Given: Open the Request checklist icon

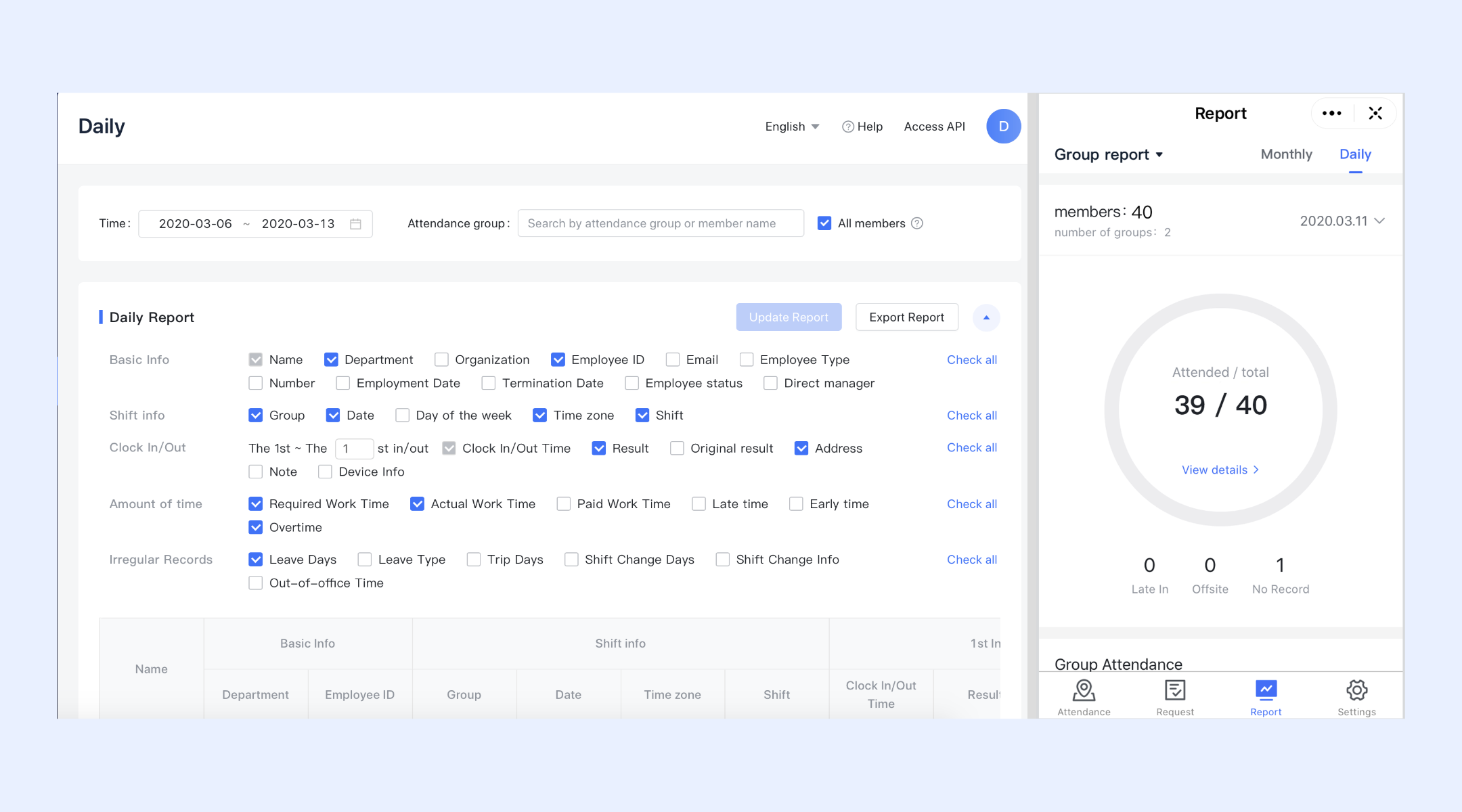Looking at the screenshot, I should 1175,697.
